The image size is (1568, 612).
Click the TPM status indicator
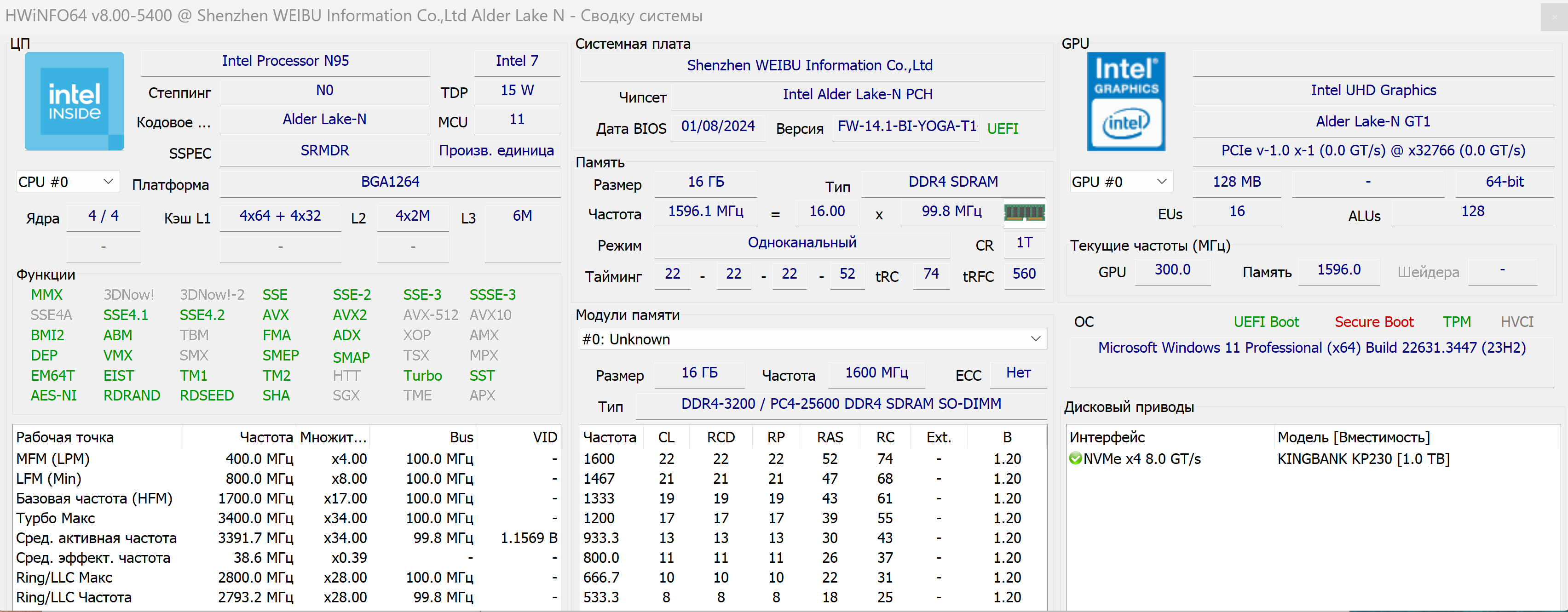[1456, 322]
